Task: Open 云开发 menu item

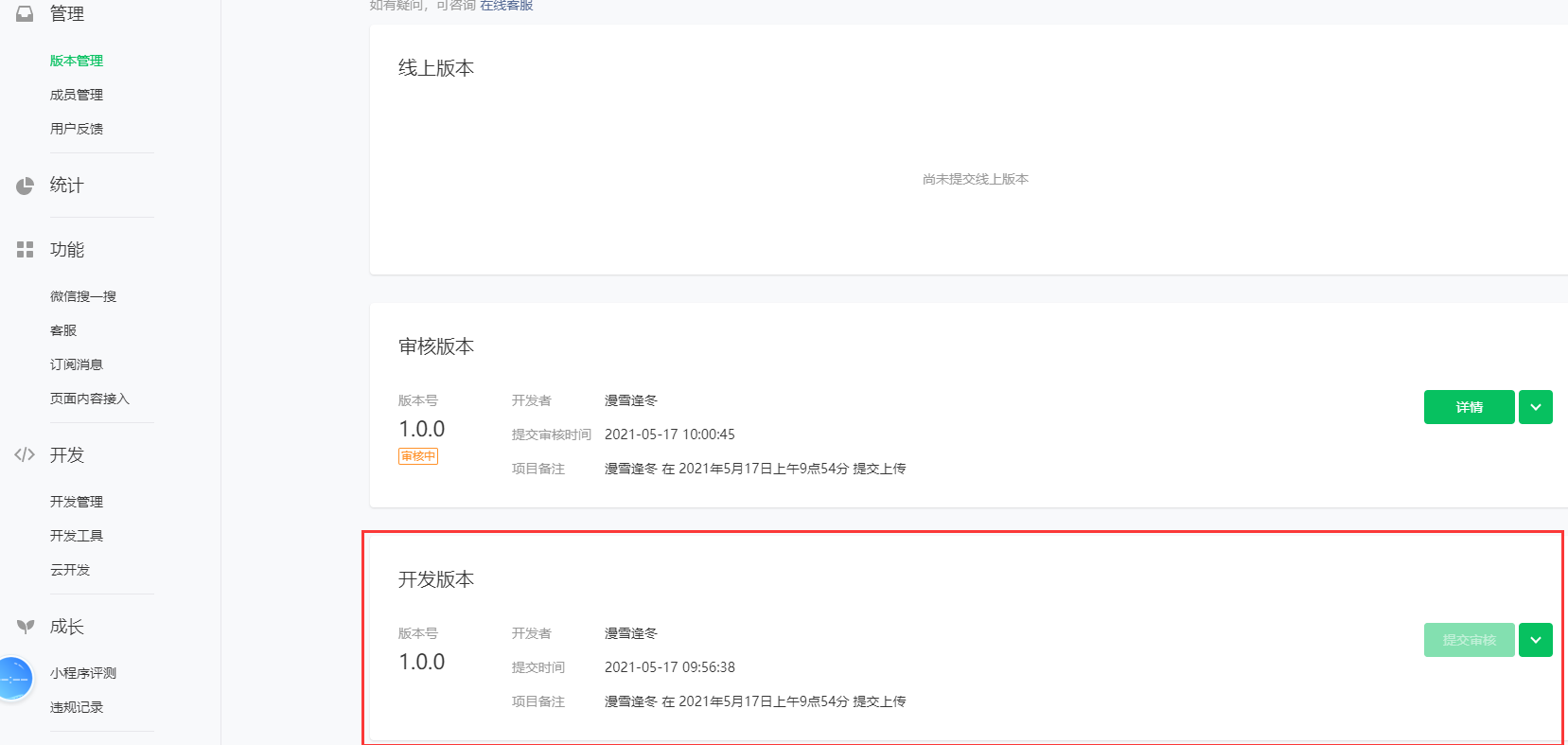Action: pyautogui.click(x=70, y=570)
